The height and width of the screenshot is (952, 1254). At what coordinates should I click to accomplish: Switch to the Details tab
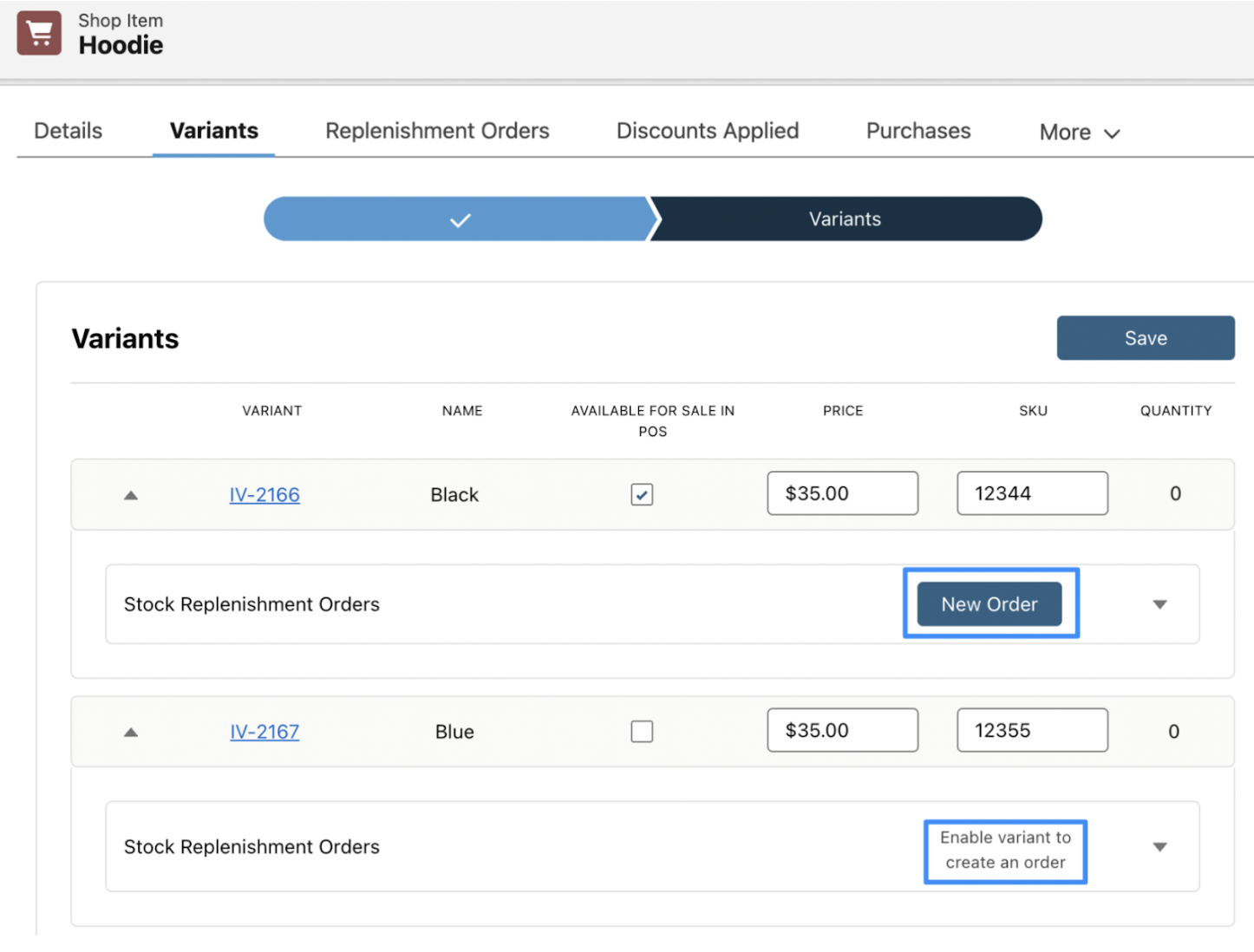coord(67,130)
